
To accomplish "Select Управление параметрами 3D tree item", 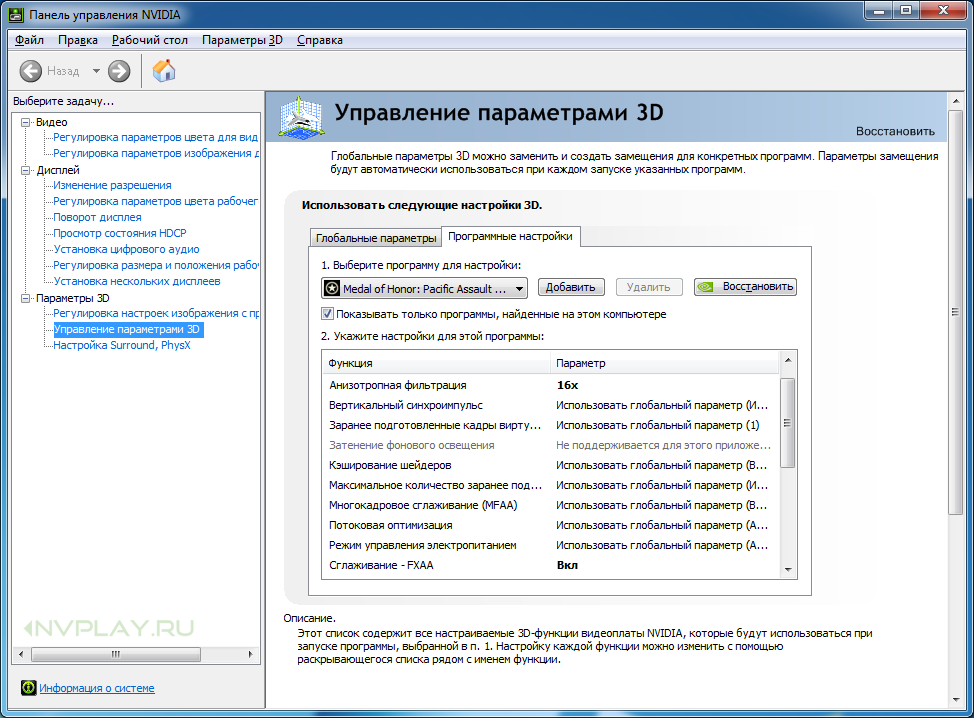I will [127, 329].
